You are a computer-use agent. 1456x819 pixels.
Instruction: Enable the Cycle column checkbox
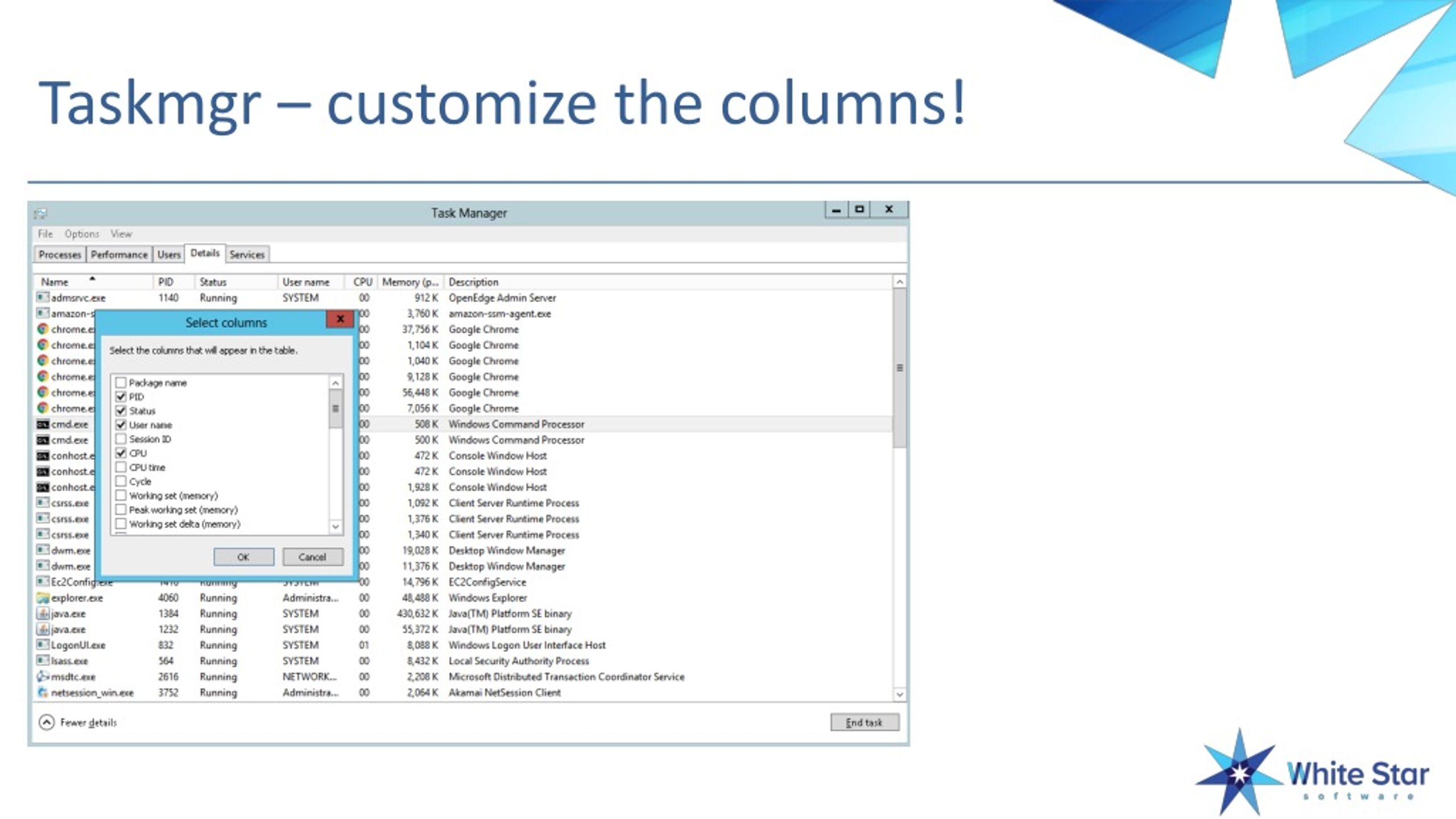click(x=121, y=482)
